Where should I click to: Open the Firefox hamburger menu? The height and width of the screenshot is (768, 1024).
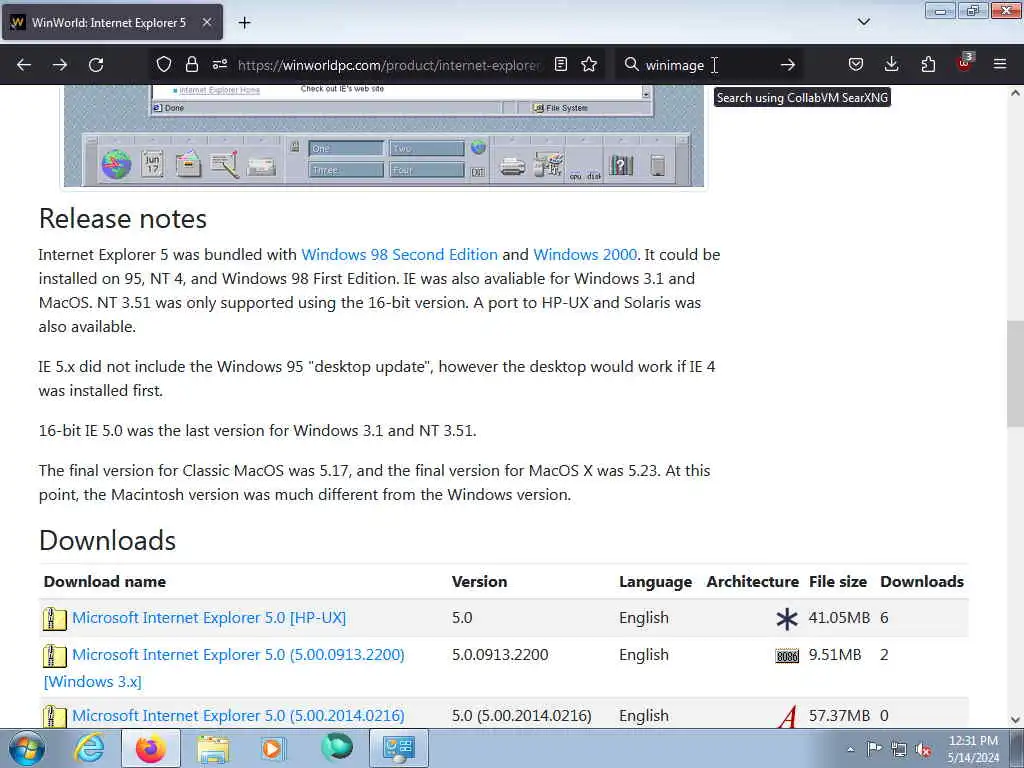point(1000,65)
